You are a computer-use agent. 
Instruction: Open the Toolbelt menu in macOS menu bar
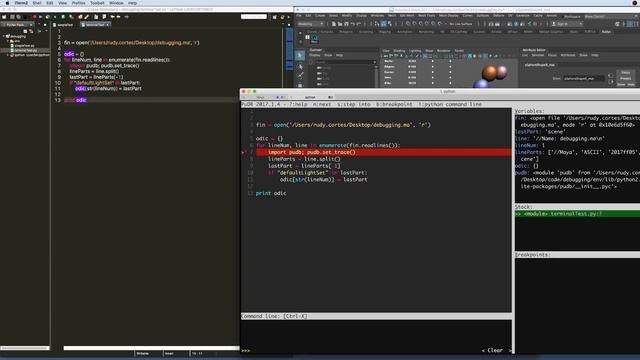tap(97, 3)
